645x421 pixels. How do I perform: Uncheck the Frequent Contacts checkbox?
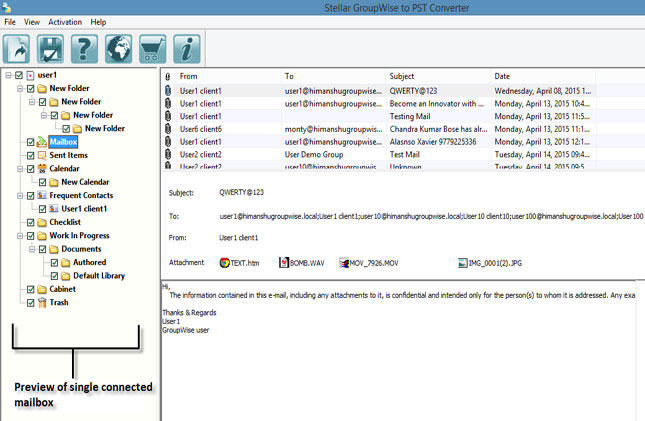(30, 196)
